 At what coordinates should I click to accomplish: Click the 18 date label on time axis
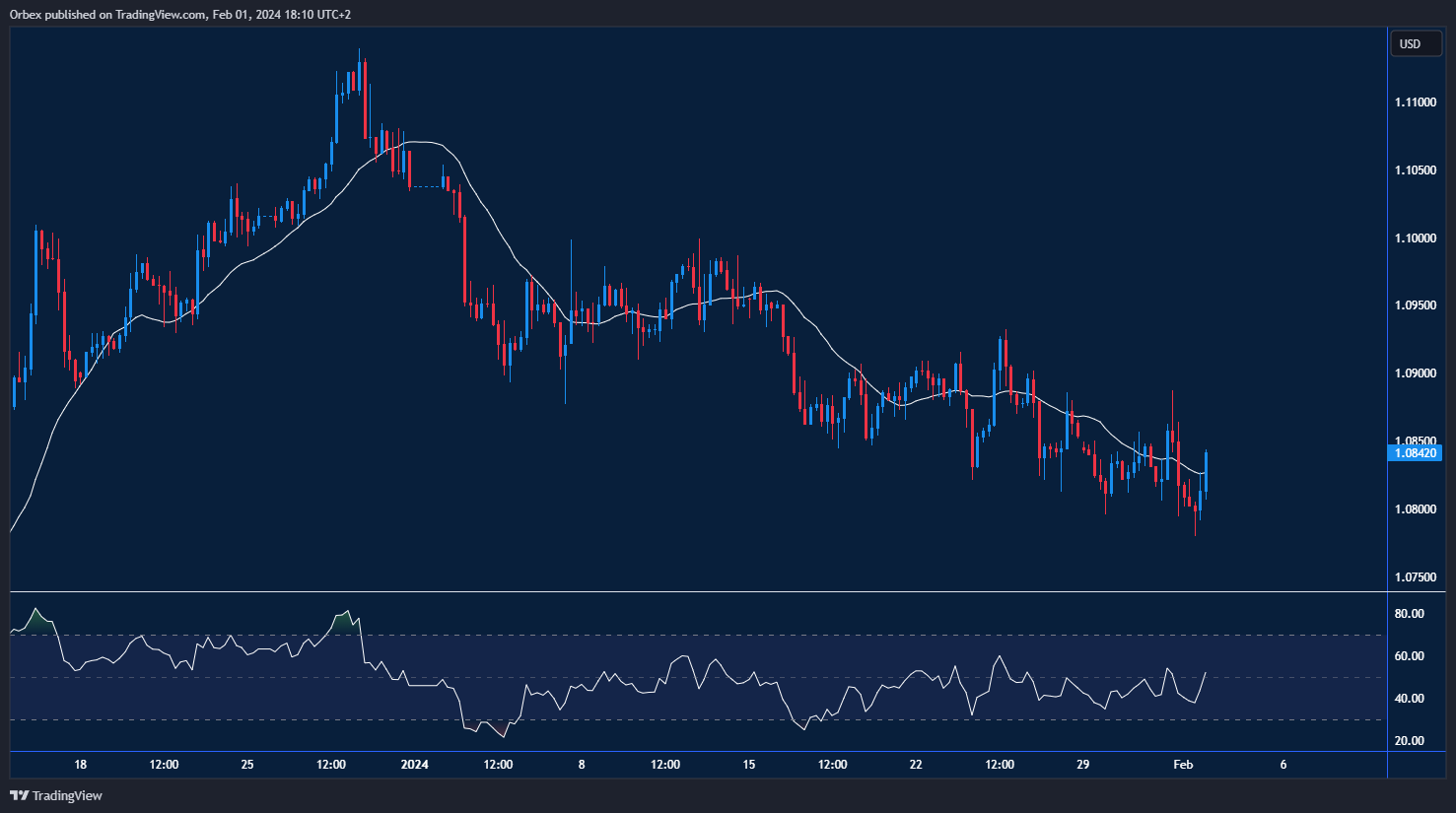(80, 765)
